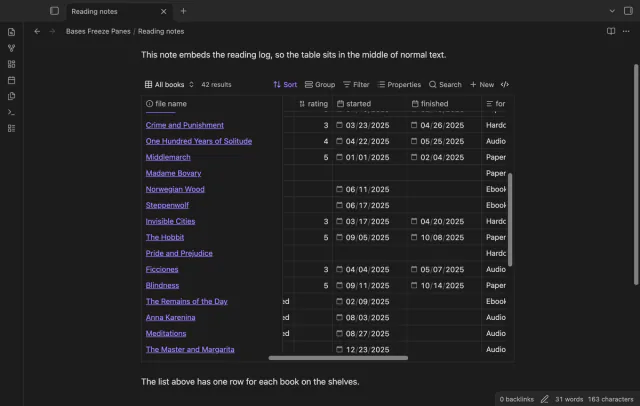This screenshot has width=640, height=406.
Task: Switch to reading view book icon
Action: [611, 31]
